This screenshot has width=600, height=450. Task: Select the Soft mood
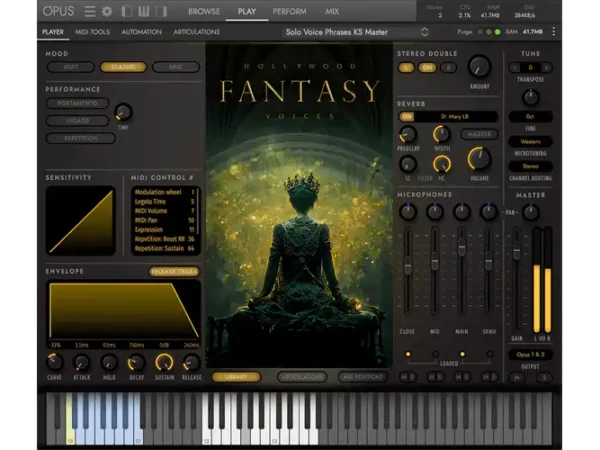(x=71, y=67)
